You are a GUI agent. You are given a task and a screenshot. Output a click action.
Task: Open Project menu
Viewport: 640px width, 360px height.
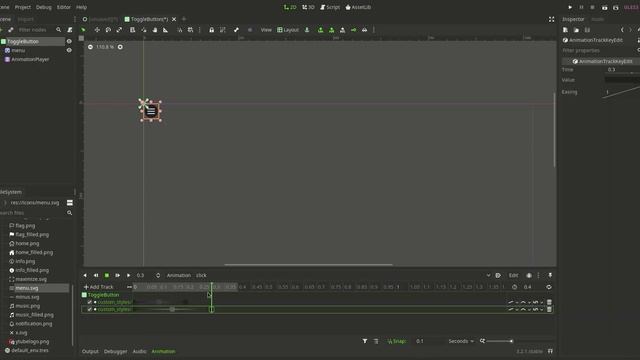(x=22, y=7)
